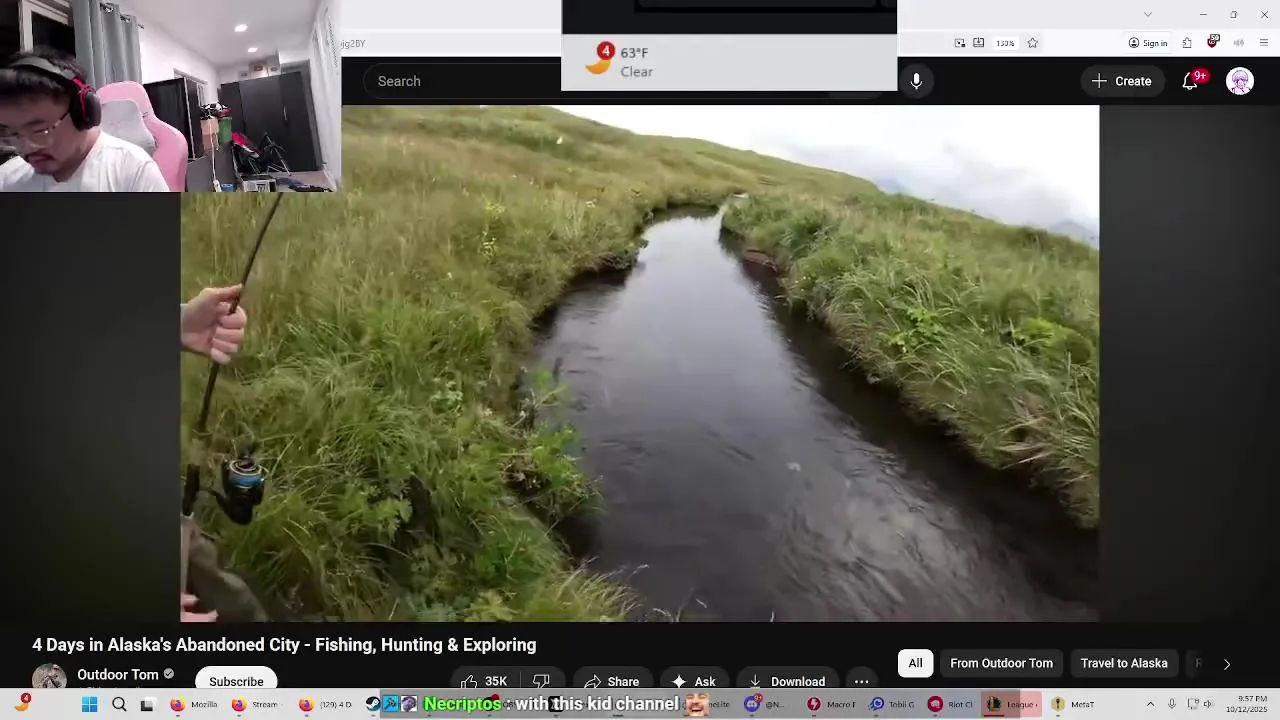The image size is (1280, 720).
Task: Open the Outdoor Tom channel avatar
Action: click(x=49, y=679)
